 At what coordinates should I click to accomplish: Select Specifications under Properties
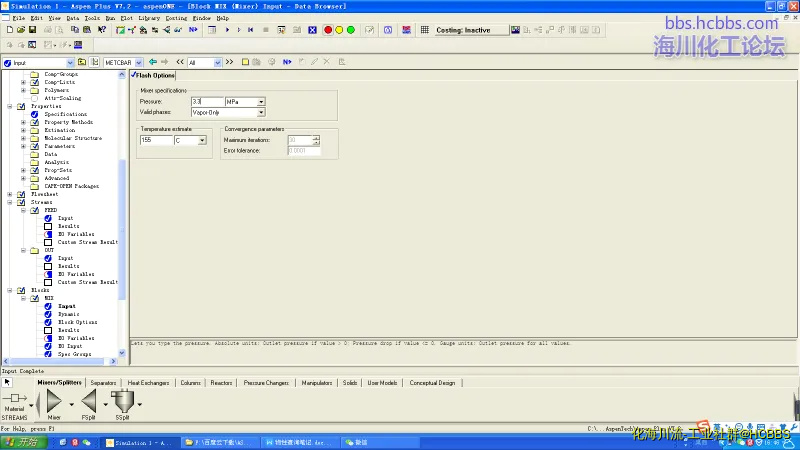[x=65, y=114]
